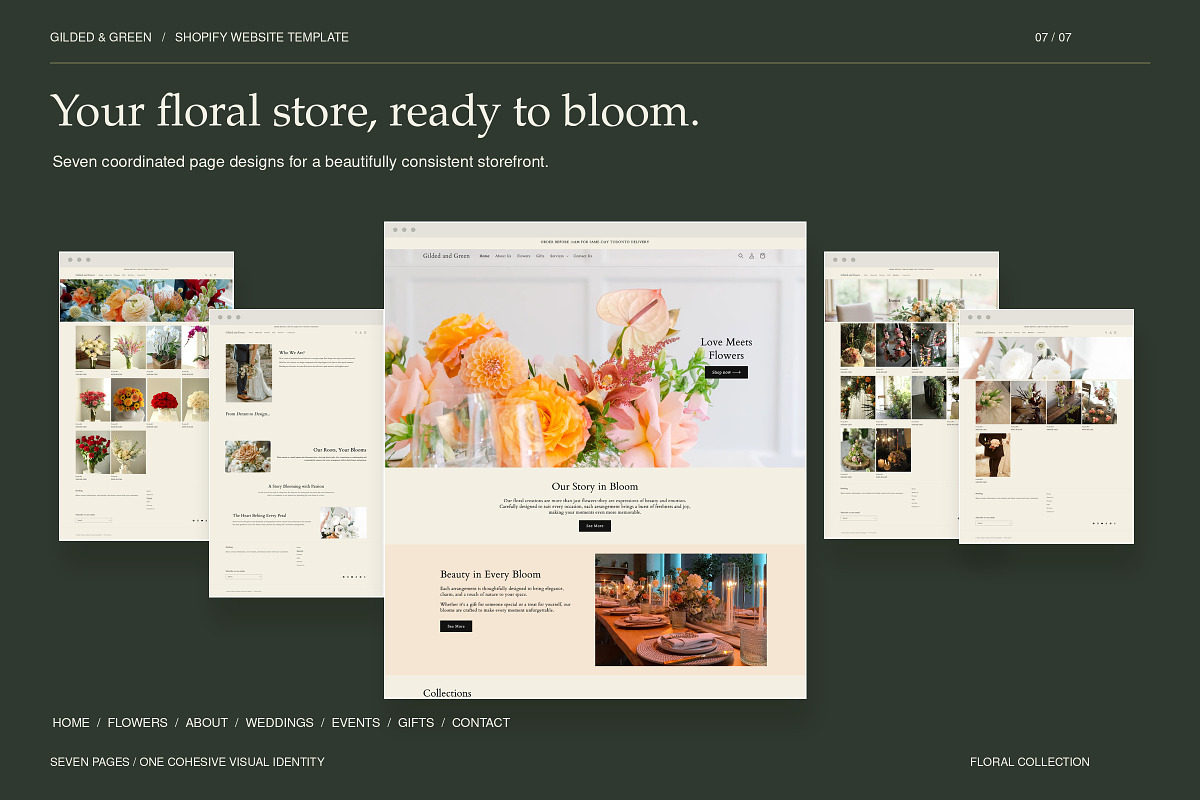Click the peach bouquet image beside Our Roots
This screenshot has width=1200, height=800.
(248, 456)
